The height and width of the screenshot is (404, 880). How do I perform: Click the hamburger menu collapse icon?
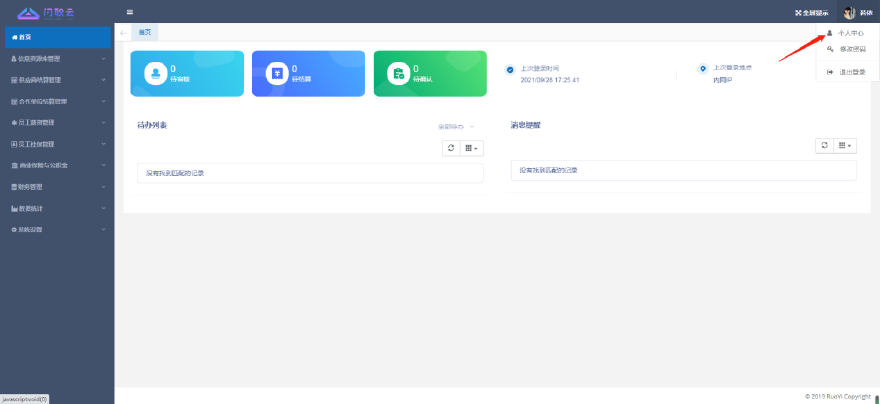tap(130, 12)
